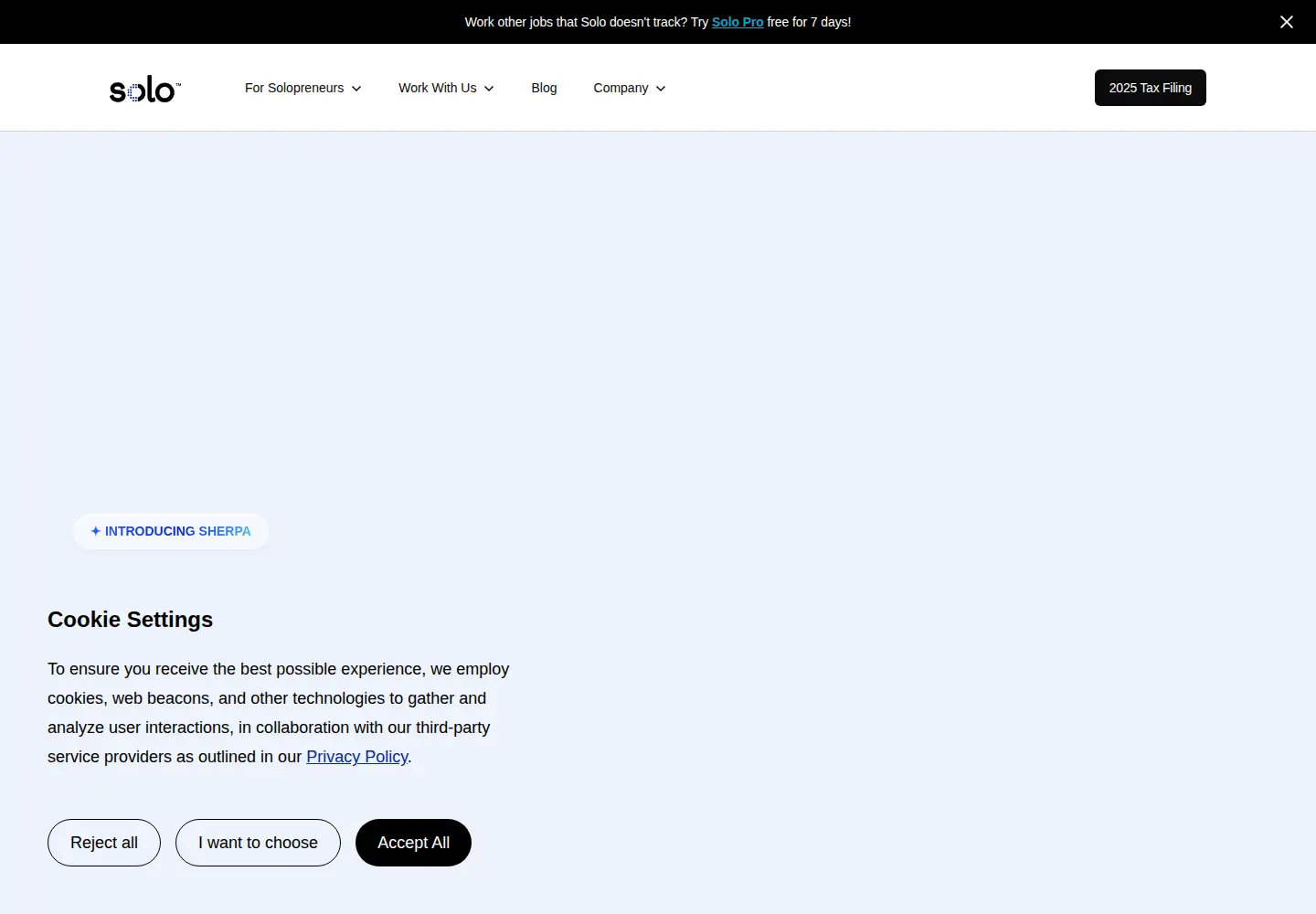Click the Cookie Settings heading
Image resolution: width=1316 pixels, height=914 pixels.
coord(130,620)
